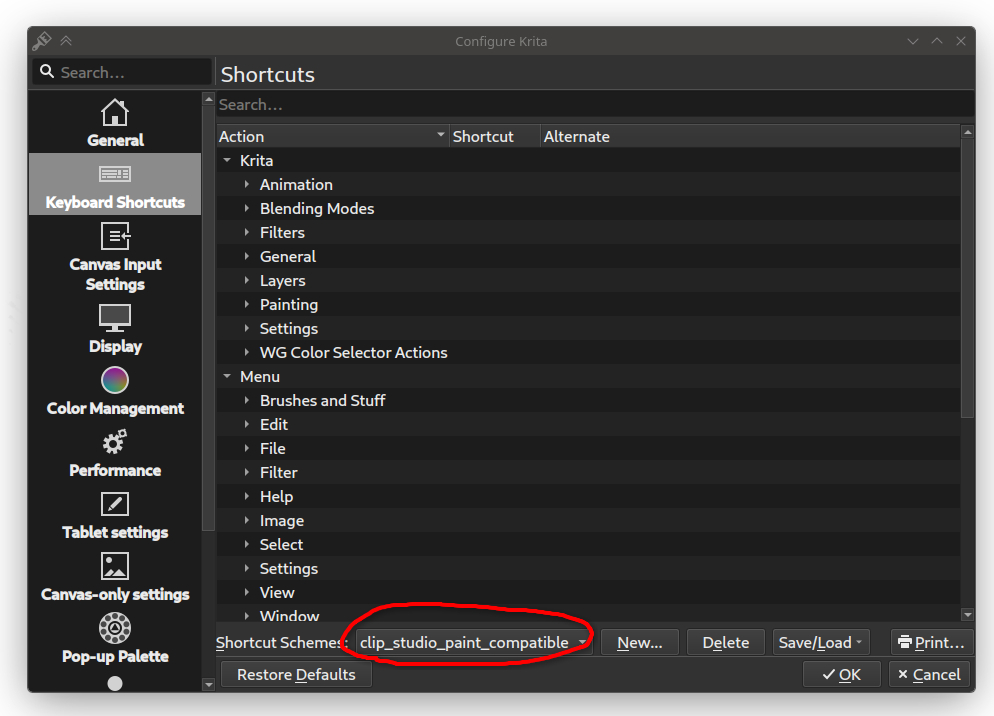
Task: Click the Print... button
Action: click(931, 642)
